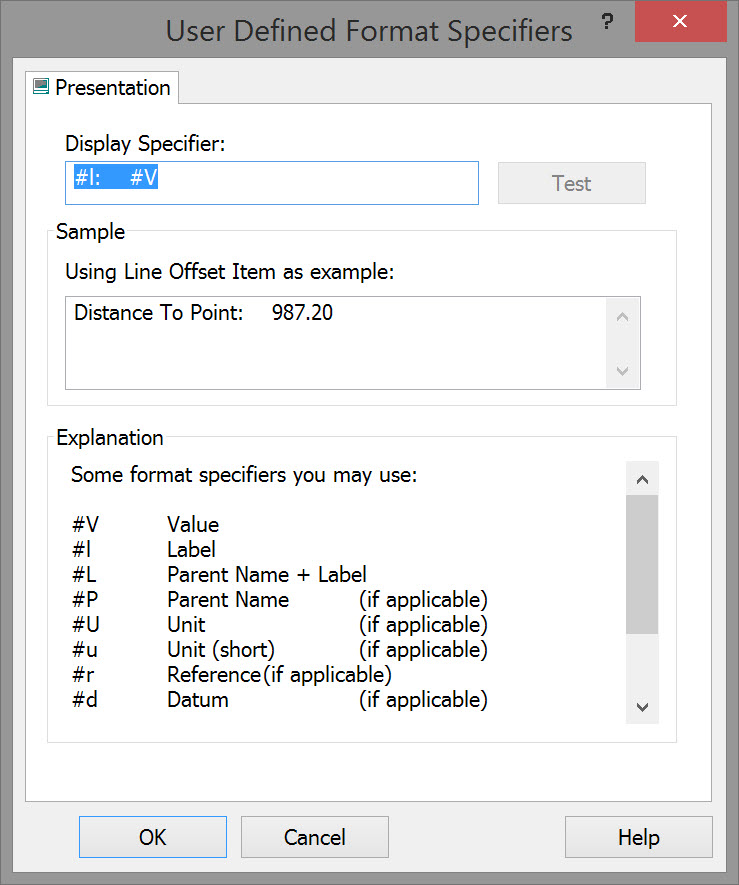Click the Explanation scrollbar thumb

(x=642, y=564)
